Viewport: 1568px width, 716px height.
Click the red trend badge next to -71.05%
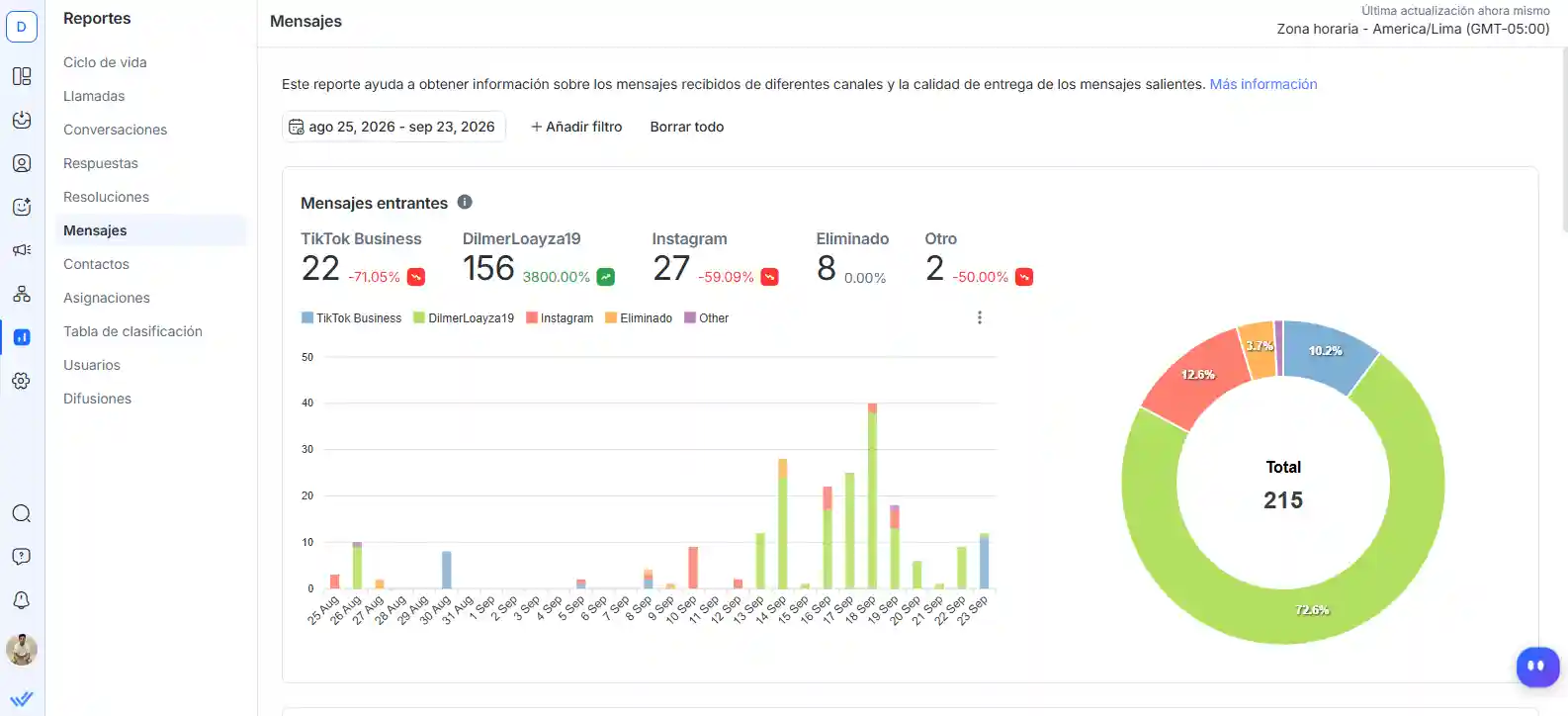416,277
